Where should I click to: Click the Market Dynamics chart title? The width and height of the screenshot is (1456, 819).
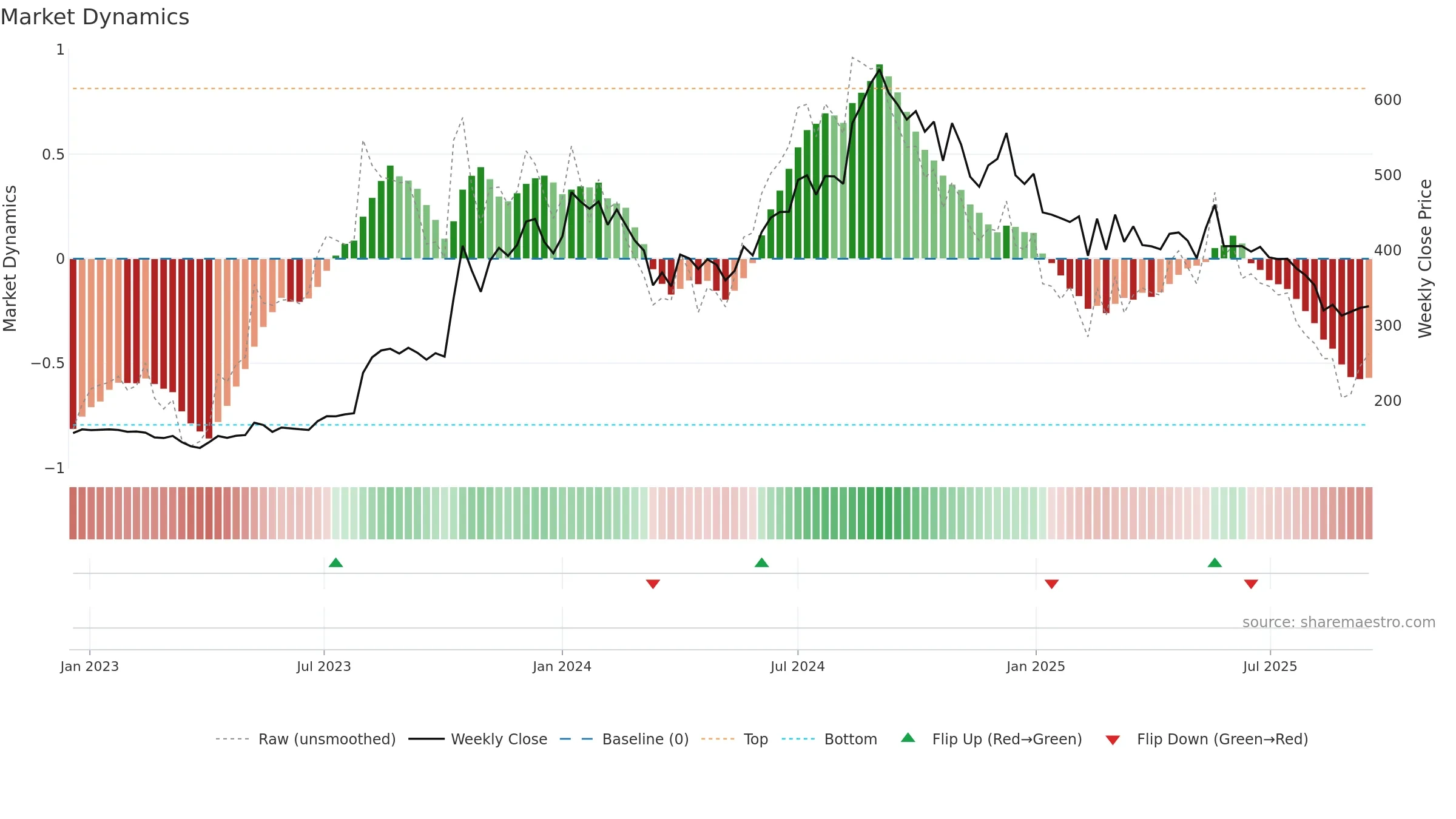point(95,17)
